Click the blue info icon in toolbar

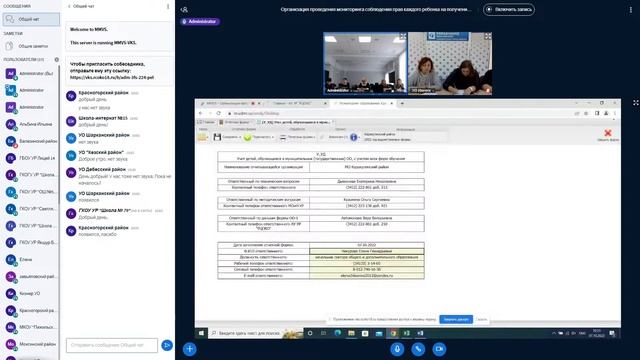coord(353,137)
